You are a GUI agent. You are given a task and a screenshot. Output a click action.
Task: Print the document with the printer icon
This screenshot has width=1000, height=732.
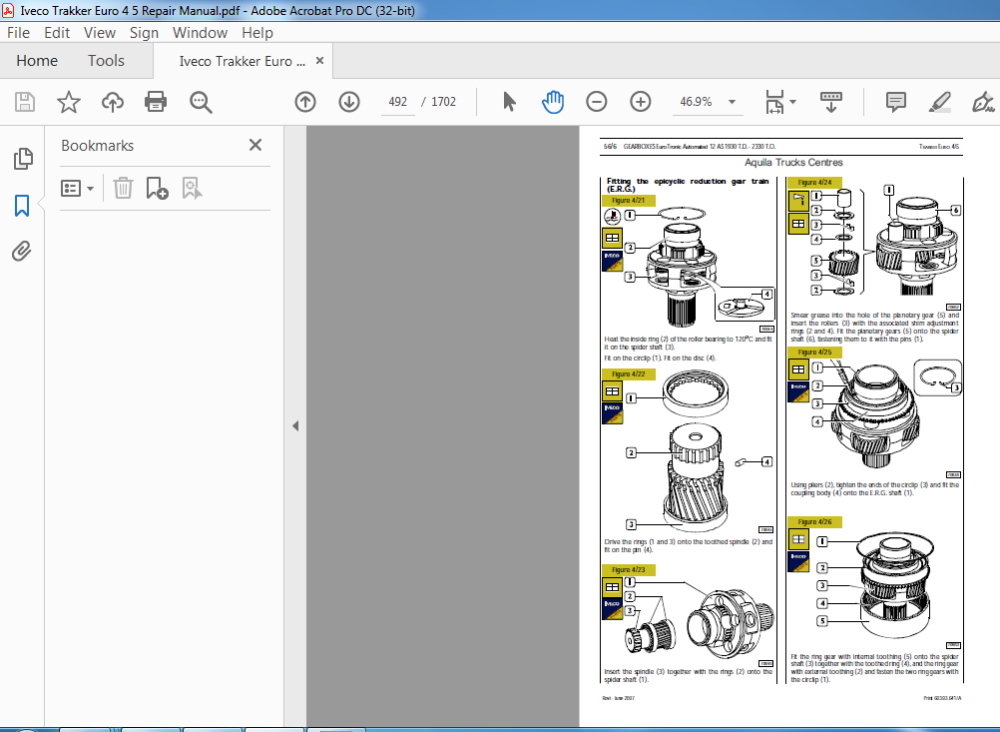[156, 102]
